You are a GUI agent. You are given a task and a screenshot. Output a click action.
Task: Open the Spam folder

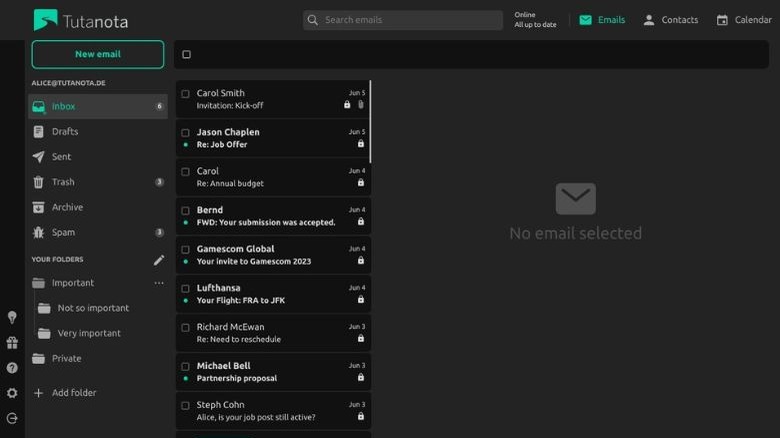[64, 232]
